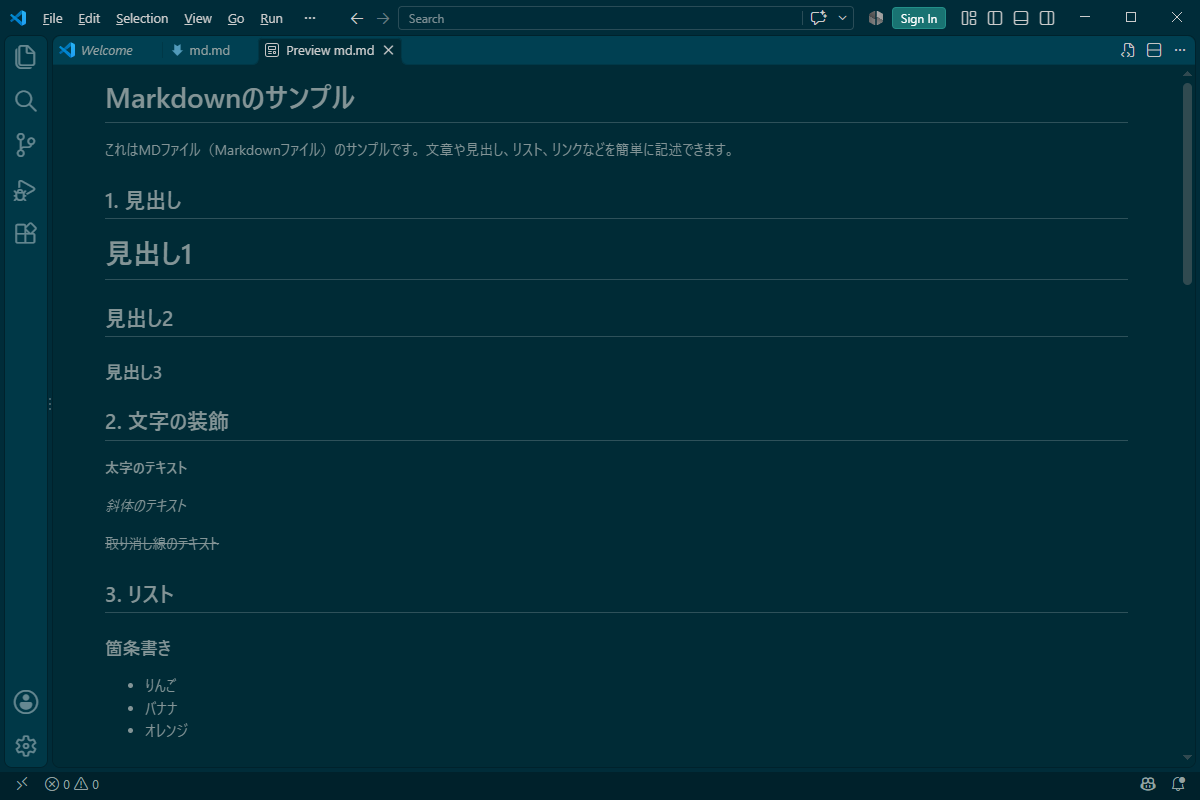Click the agent status icon beside Sign In

click(876, 18)
